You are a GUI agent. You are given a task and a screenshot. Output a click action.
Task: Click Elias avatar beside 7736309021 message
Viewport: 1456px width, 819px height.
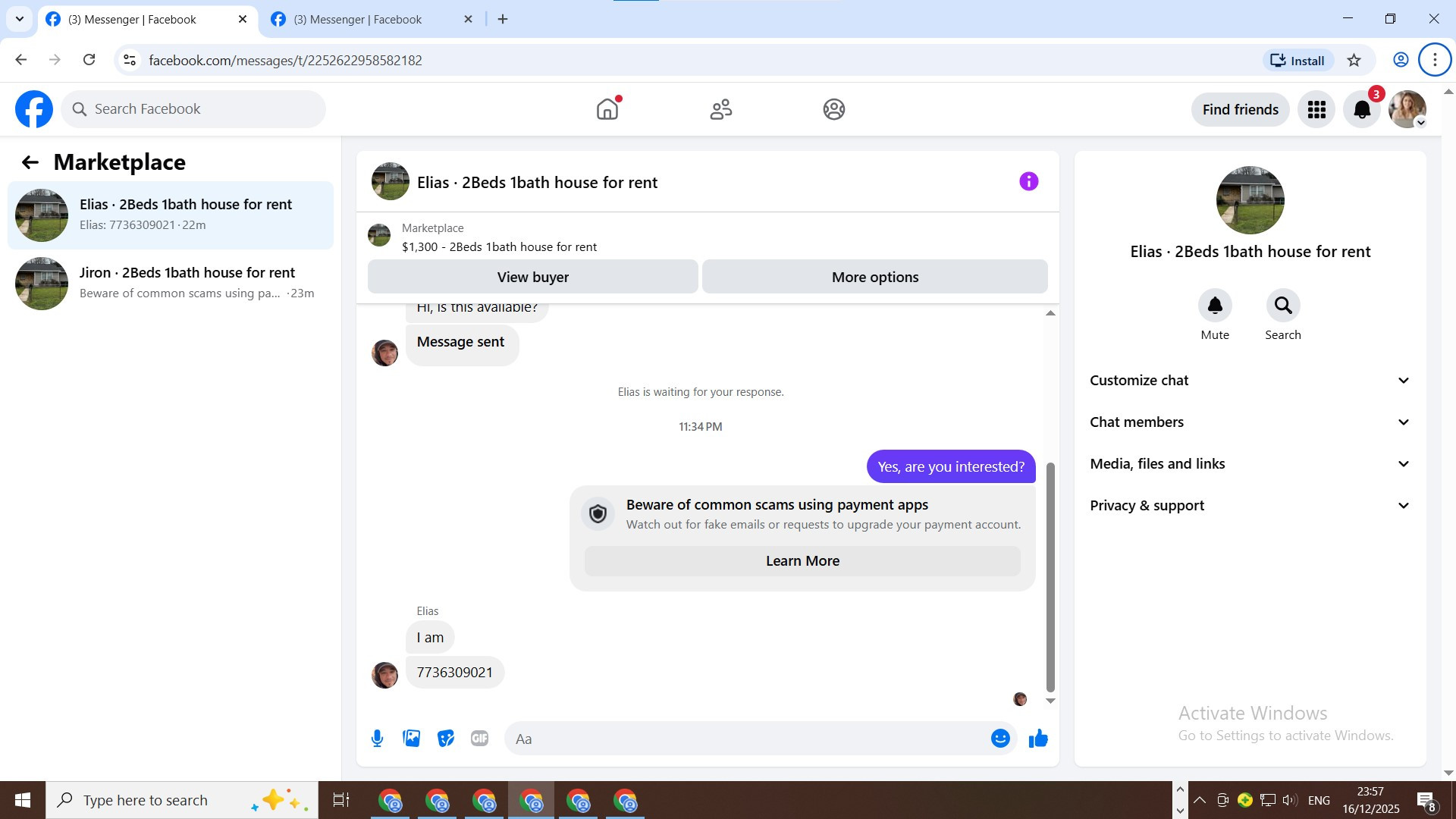pyautogui.click(x=384, y=675)
